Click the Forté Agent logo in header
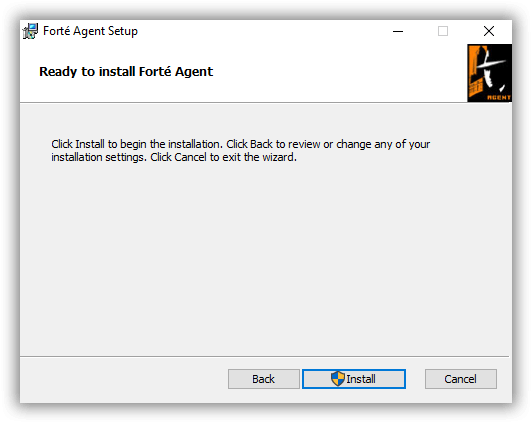Image resolution: width=532 pixels, height=423 pixels. 489,73
